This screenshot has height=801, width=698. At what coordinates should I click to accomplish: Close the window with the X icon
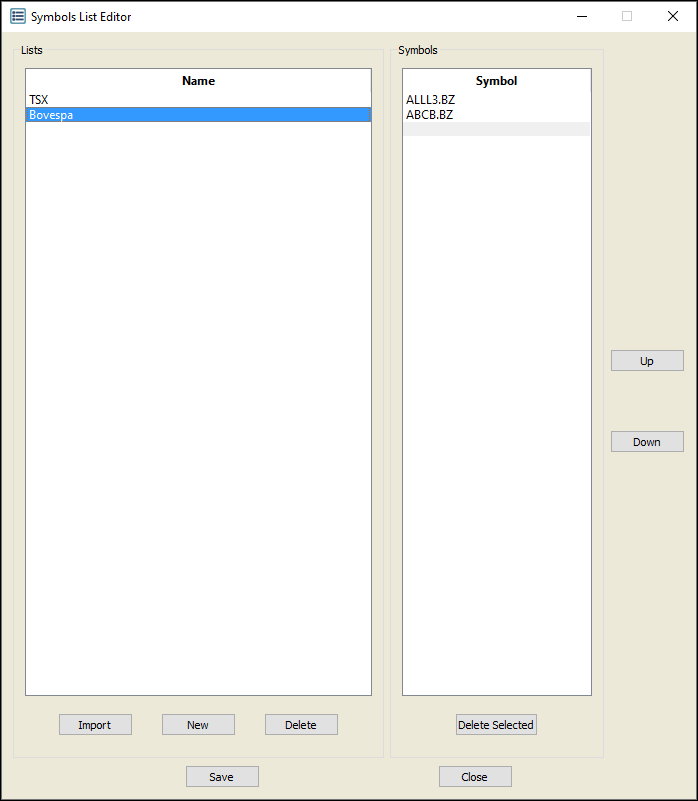point(673,16)
